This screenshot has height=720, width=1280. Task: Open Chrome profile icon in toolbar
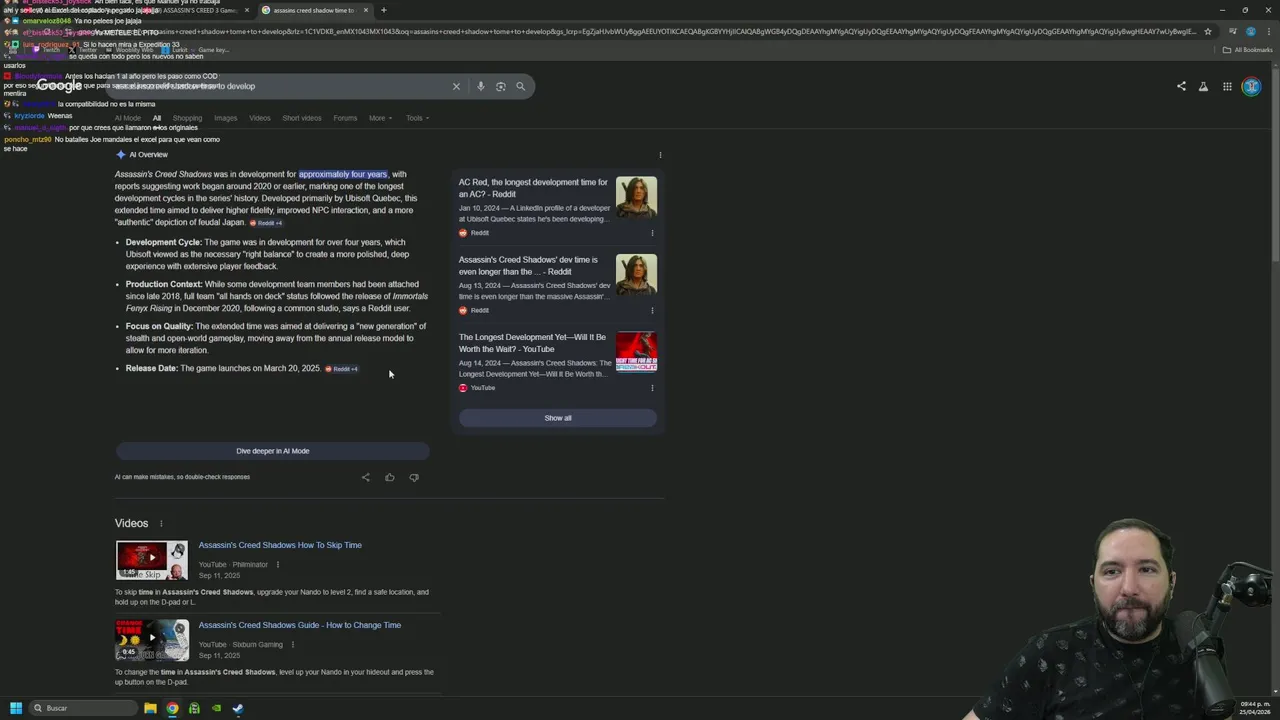pos(1250,31)
